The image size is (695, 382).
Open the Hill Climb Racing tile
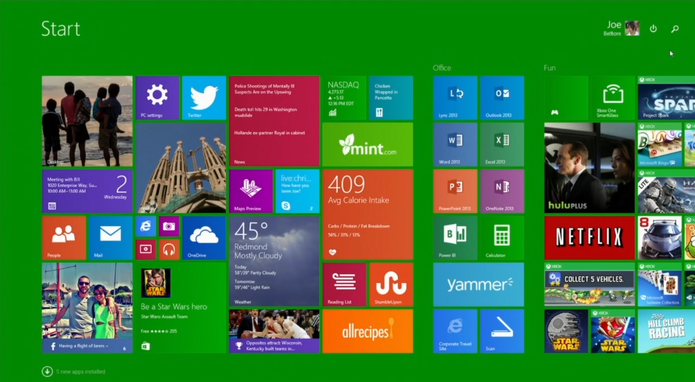pyautogui.click(x=666, y=331)
